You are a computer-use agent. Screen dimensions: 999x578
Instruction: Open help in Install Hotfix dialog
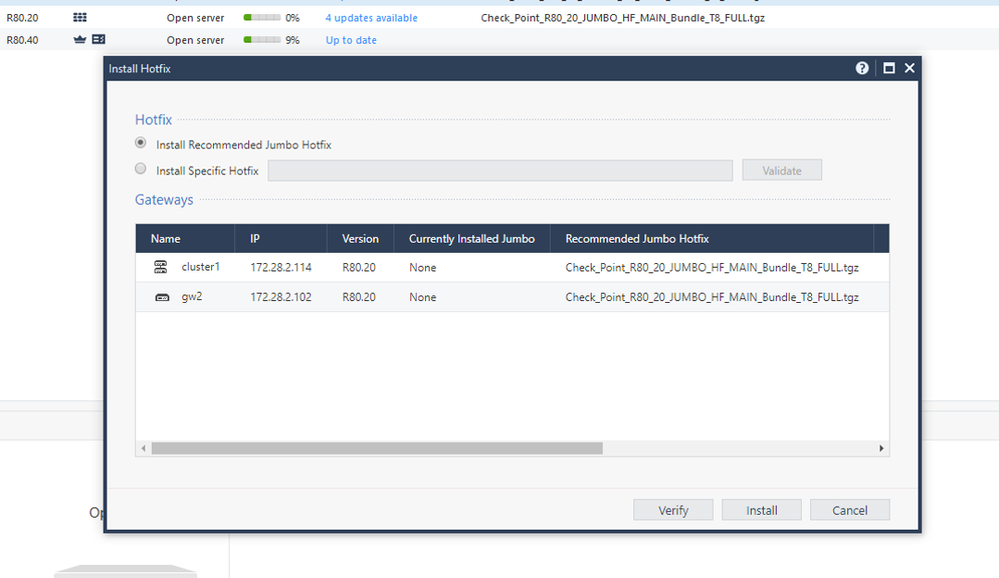(861, 68)
